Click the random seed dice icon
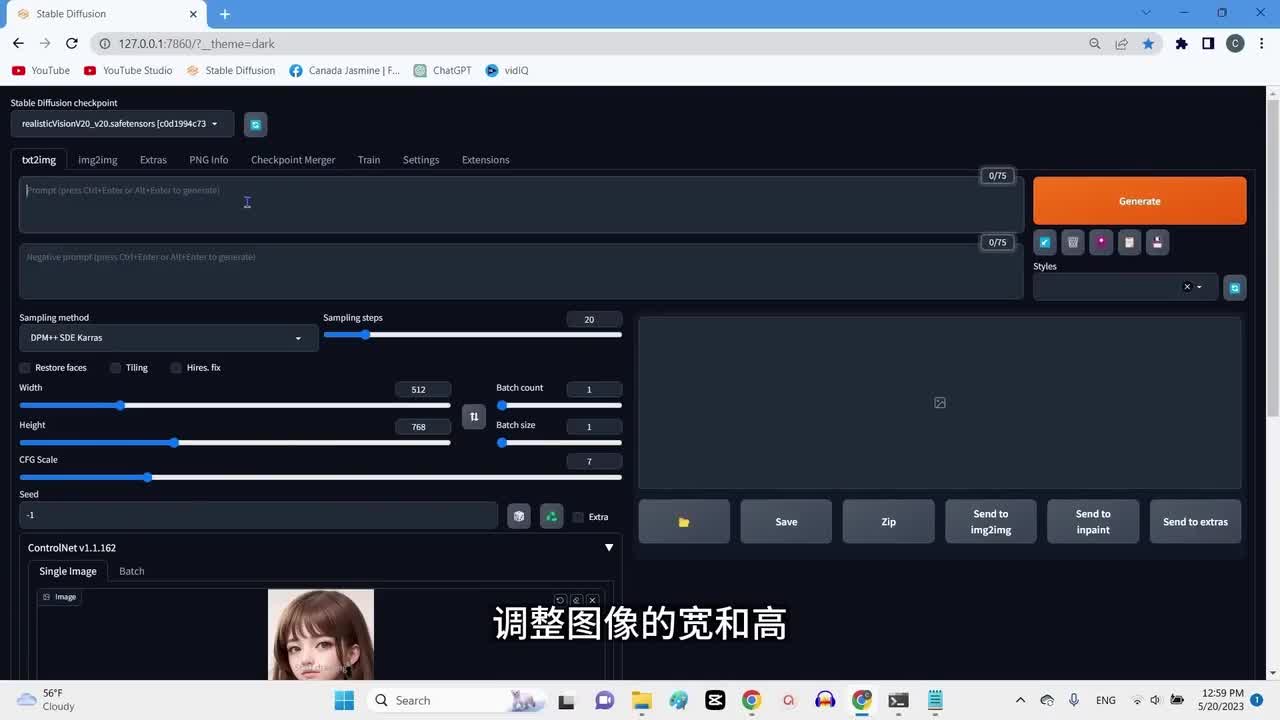The height and width of the screenshot is (720, 1280). (518, 516)
